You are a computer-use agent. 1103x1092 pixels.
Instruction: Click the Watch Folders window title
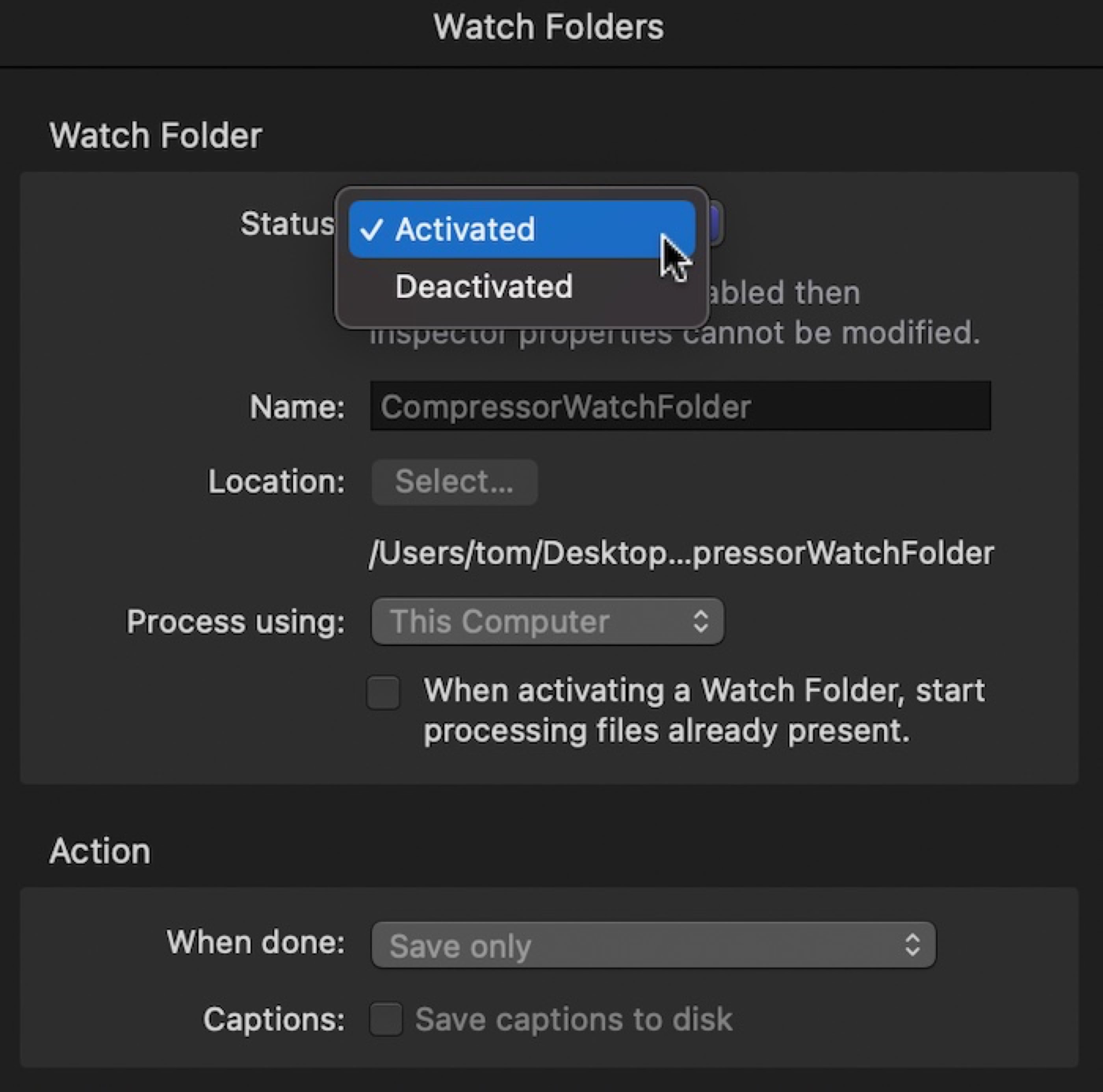(549, 27)
